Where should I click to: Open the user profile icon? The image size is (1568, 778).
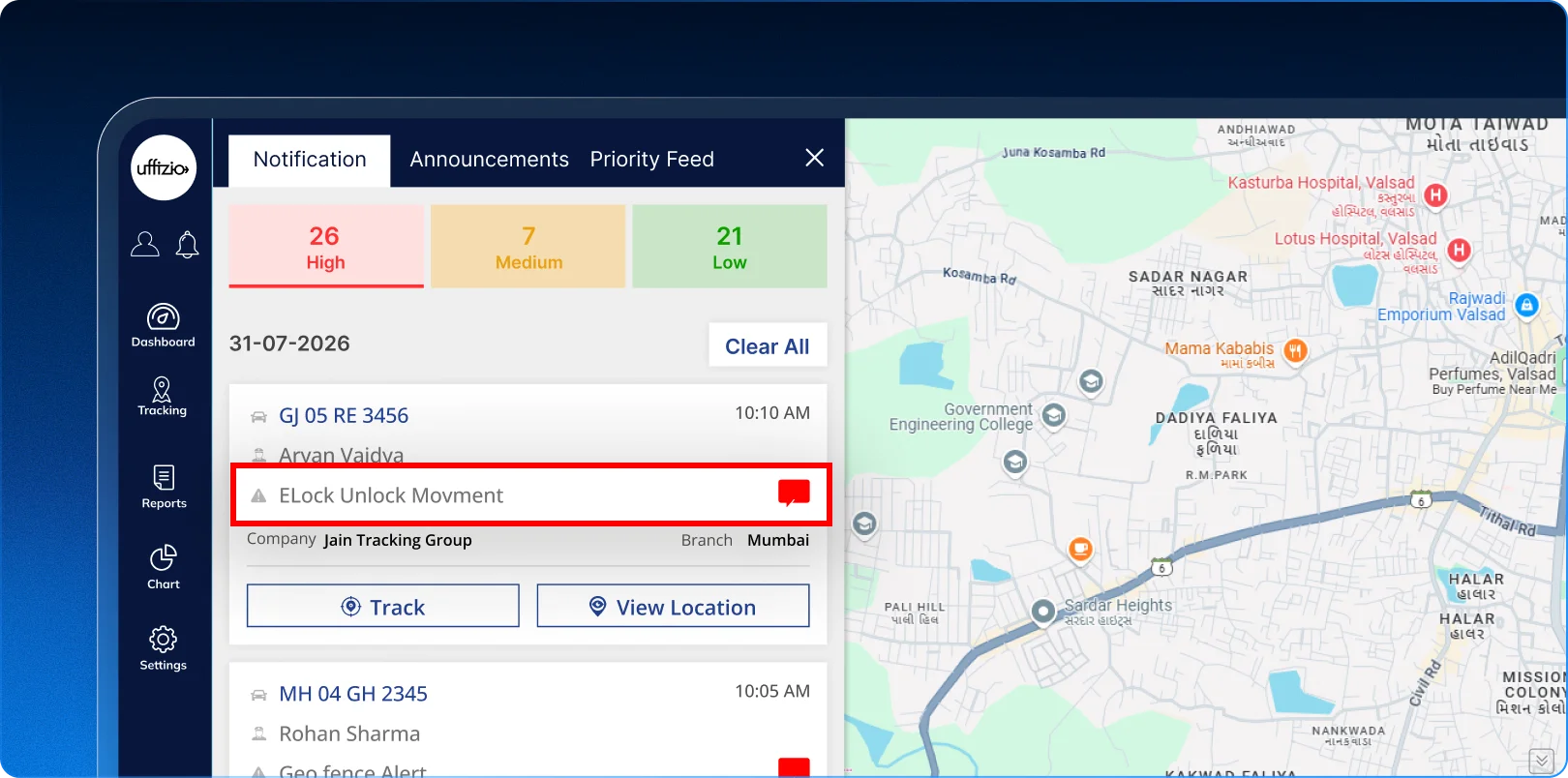(x=145, y=244)
